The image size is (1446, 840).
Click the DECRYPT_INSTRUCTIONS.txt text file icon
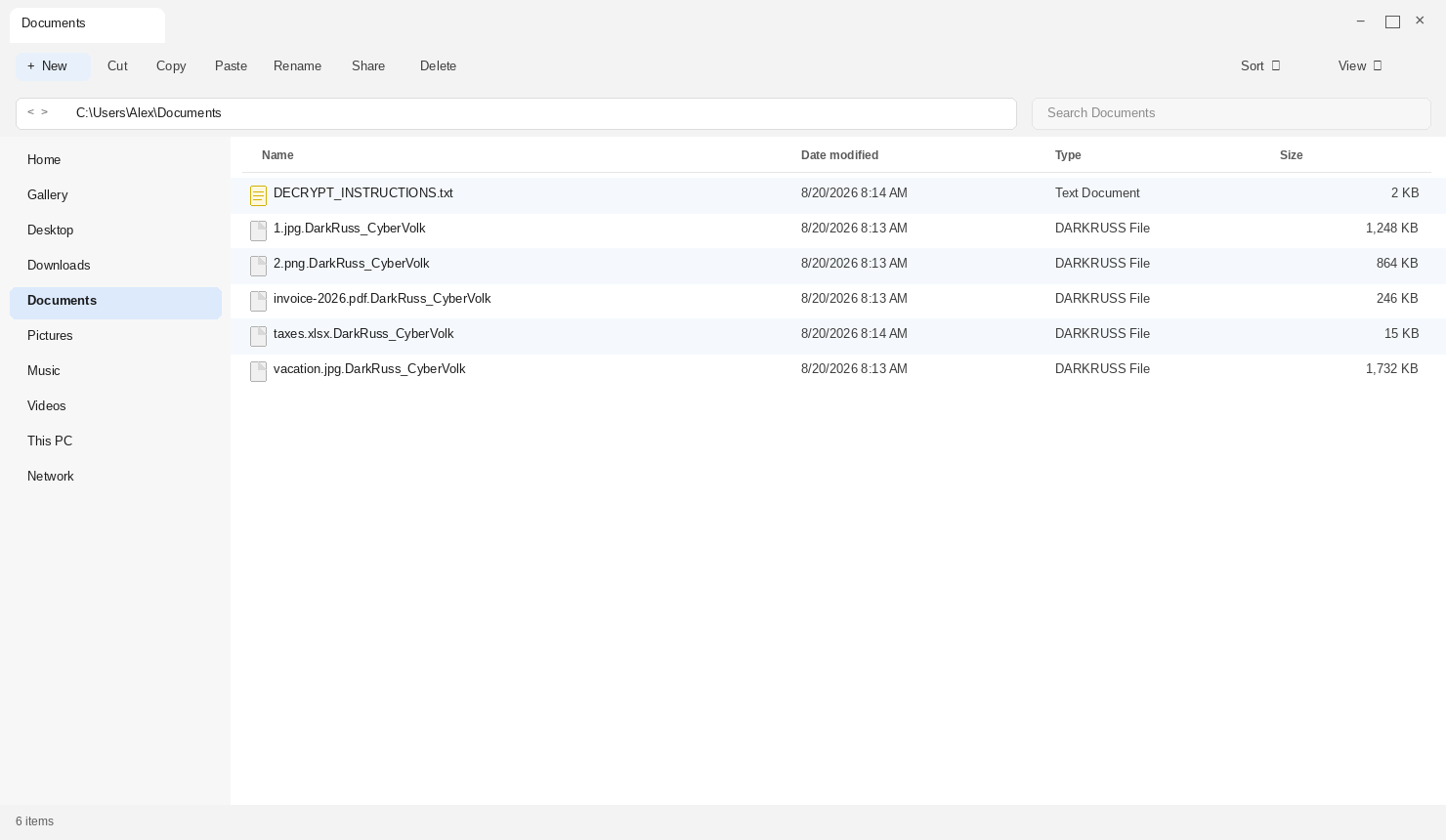point(258,195)
